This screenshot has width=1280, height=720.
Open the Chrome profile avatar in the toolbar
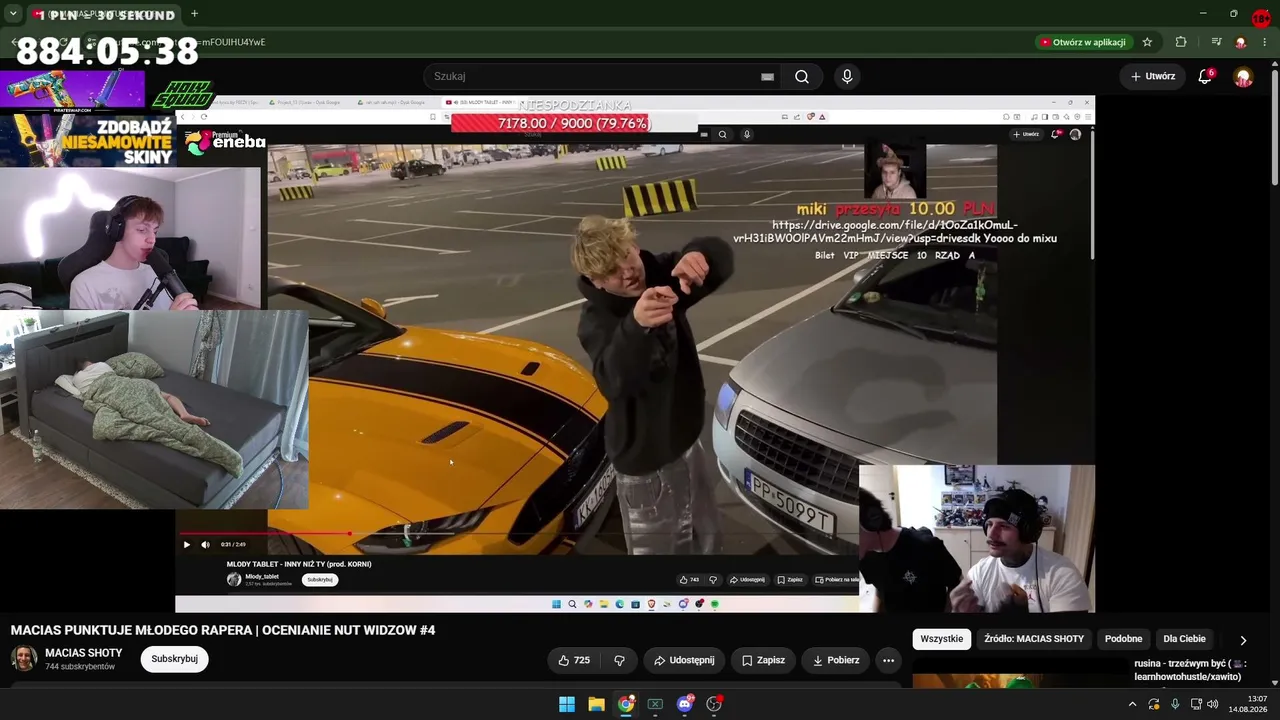(x=1241, y=42)
